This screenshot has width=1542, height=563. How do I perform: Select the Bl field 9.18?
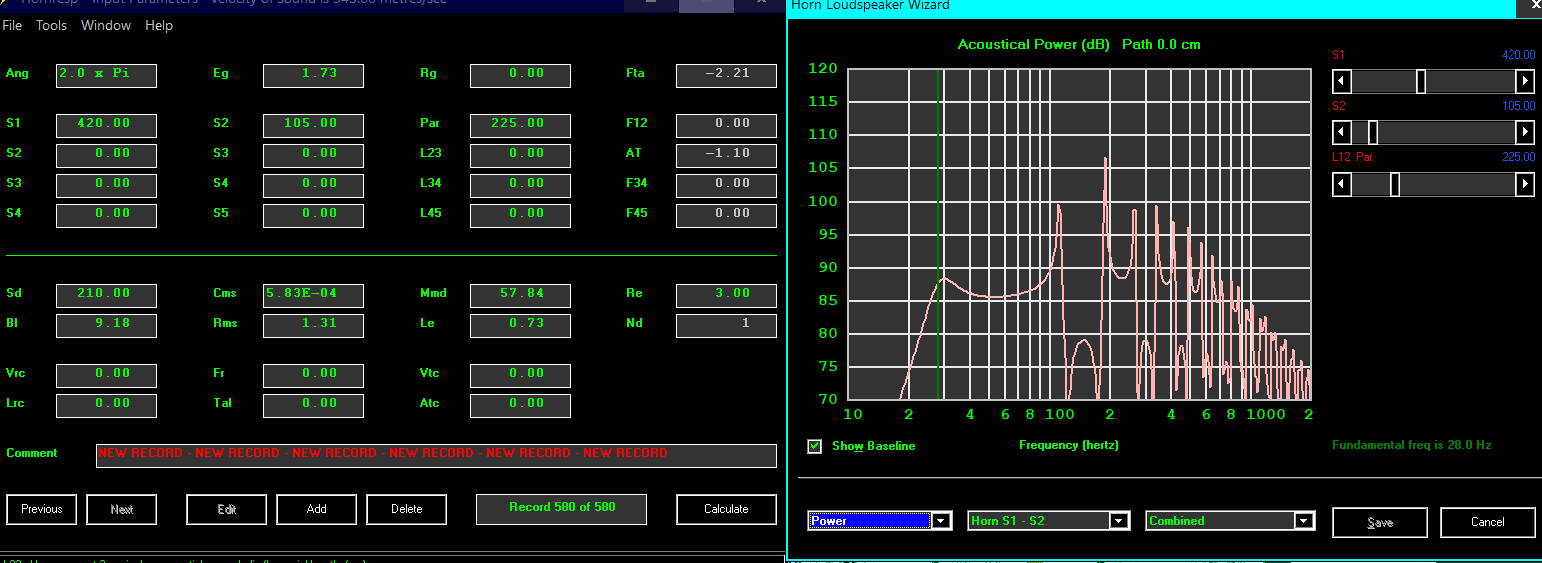(106, 325)
